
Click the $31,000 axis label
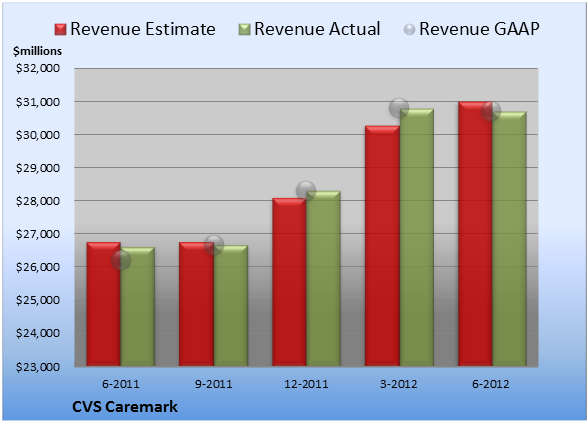click(38, 102)
